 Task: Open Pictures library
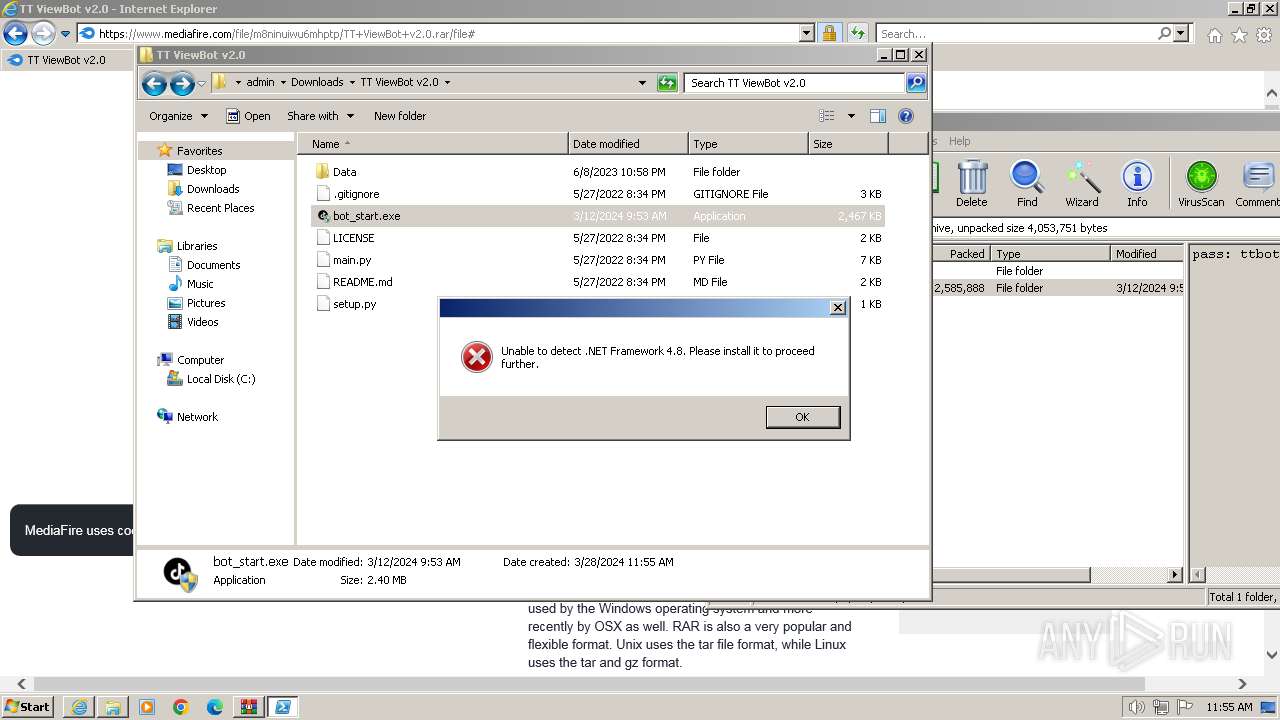point(206,303)
